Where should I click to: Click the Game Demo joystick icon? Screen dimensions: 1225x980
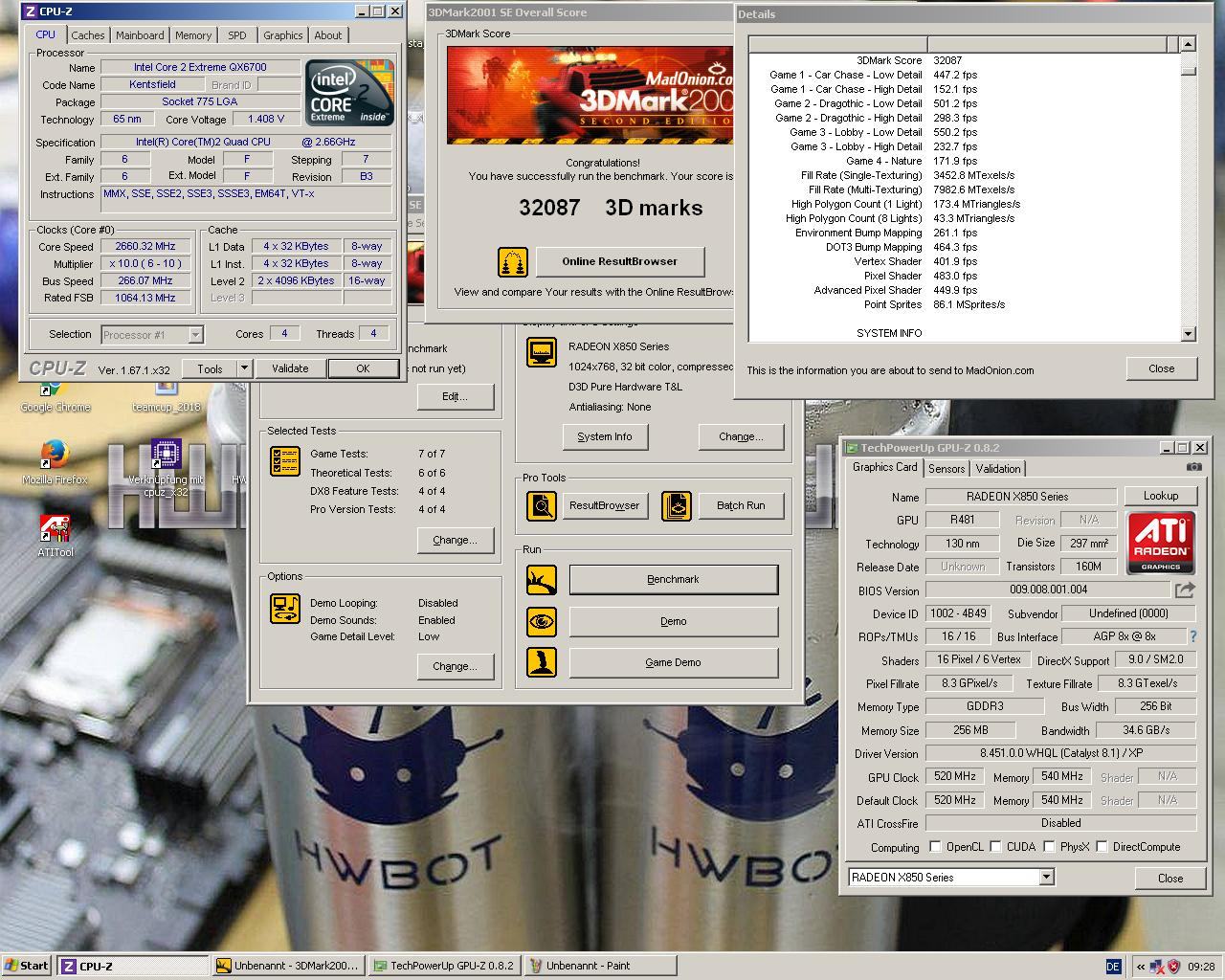542,662
